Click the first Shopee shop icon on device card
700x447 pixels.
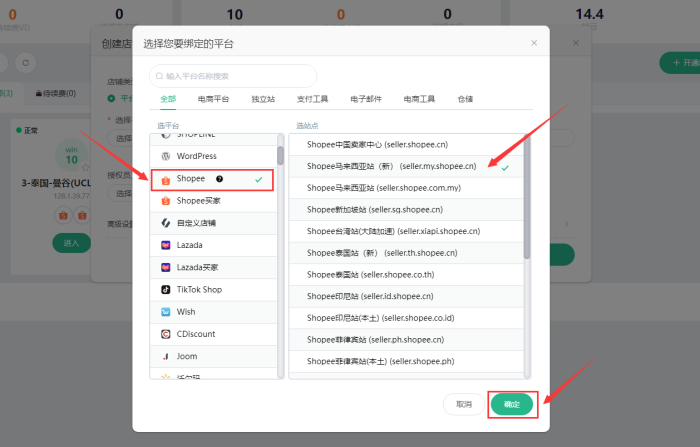coord(63,215)
